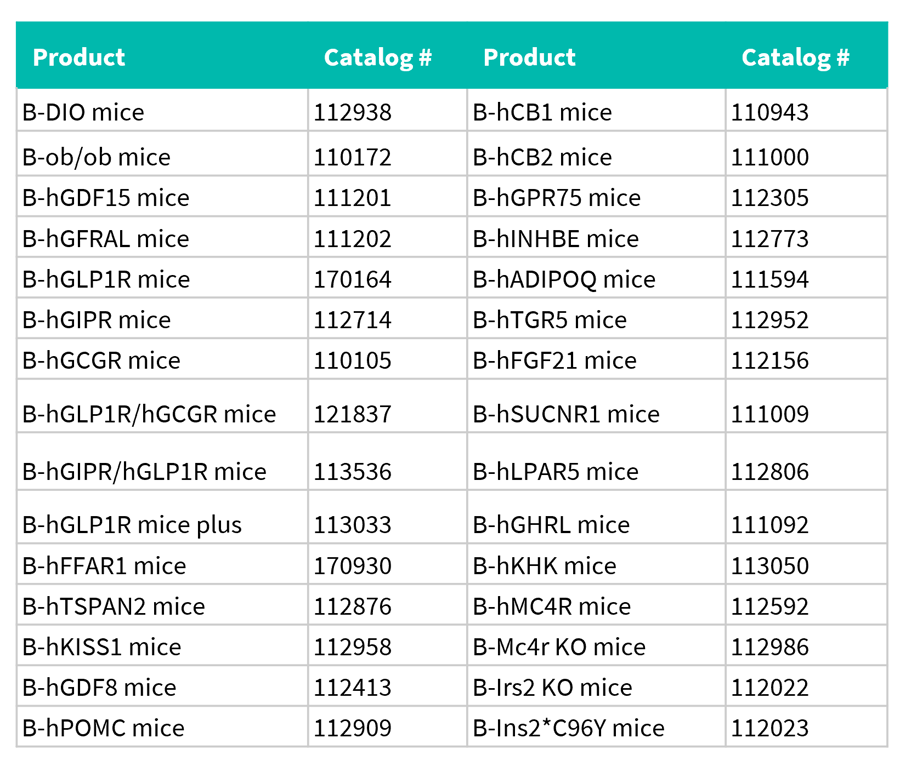Select catalog number 112714
This screenshot has width=900, height=761.
[x=352, y=320]
